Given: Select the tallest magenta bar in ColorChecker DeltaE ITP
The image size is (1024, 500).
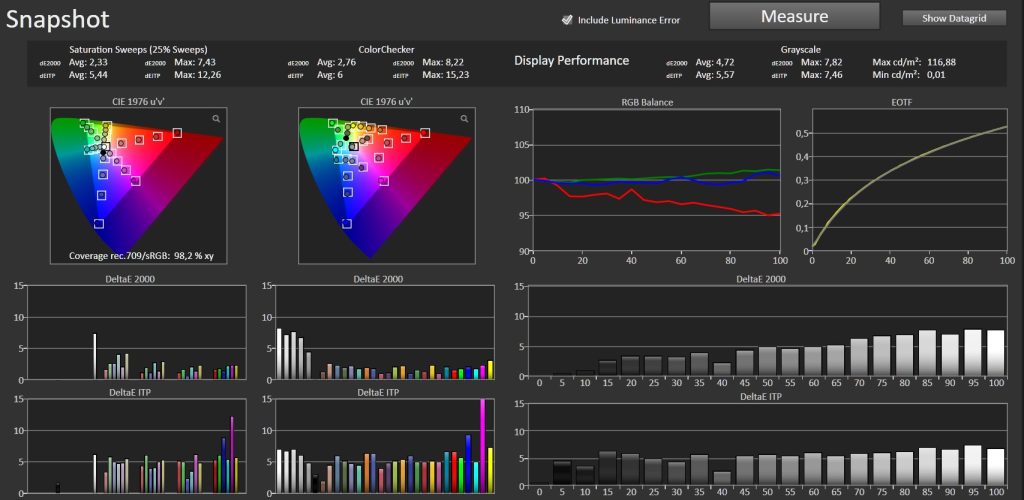Looking at the screenshot, I should coord(483,440).
